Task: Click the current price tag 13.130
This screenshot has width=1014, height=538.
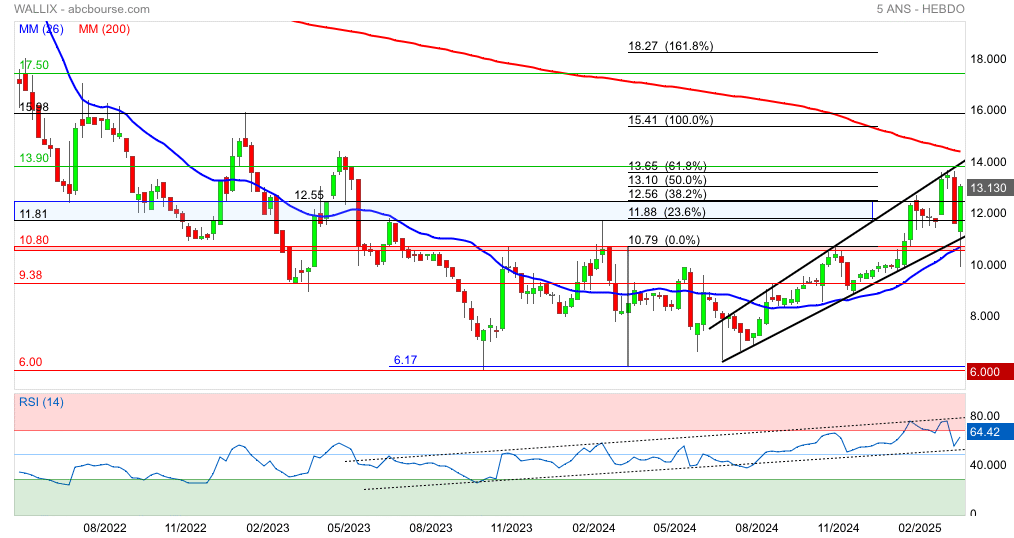Action: coord(989,188)
